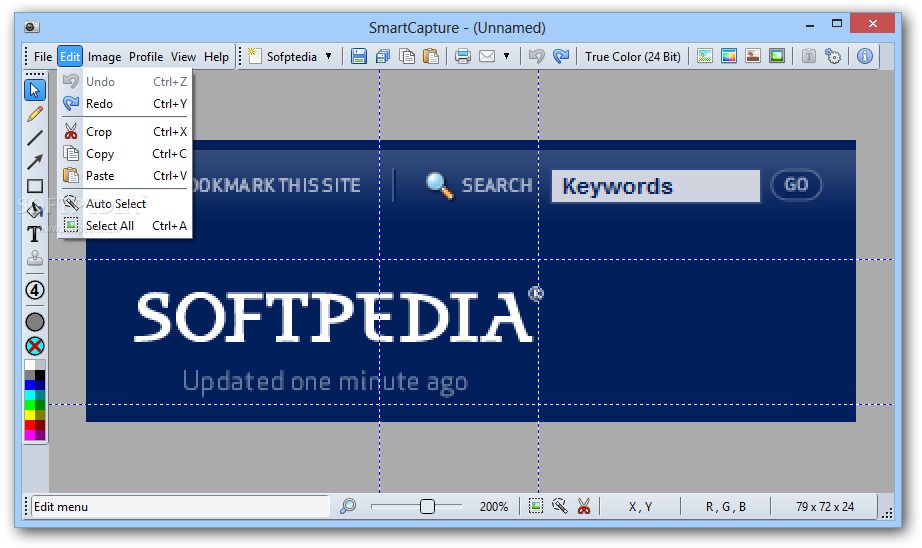Click the X, Y coordinates field
Image resolution: width=922 pixels, height=548 pixels.
pyautogui.click(x=640, y=507)
